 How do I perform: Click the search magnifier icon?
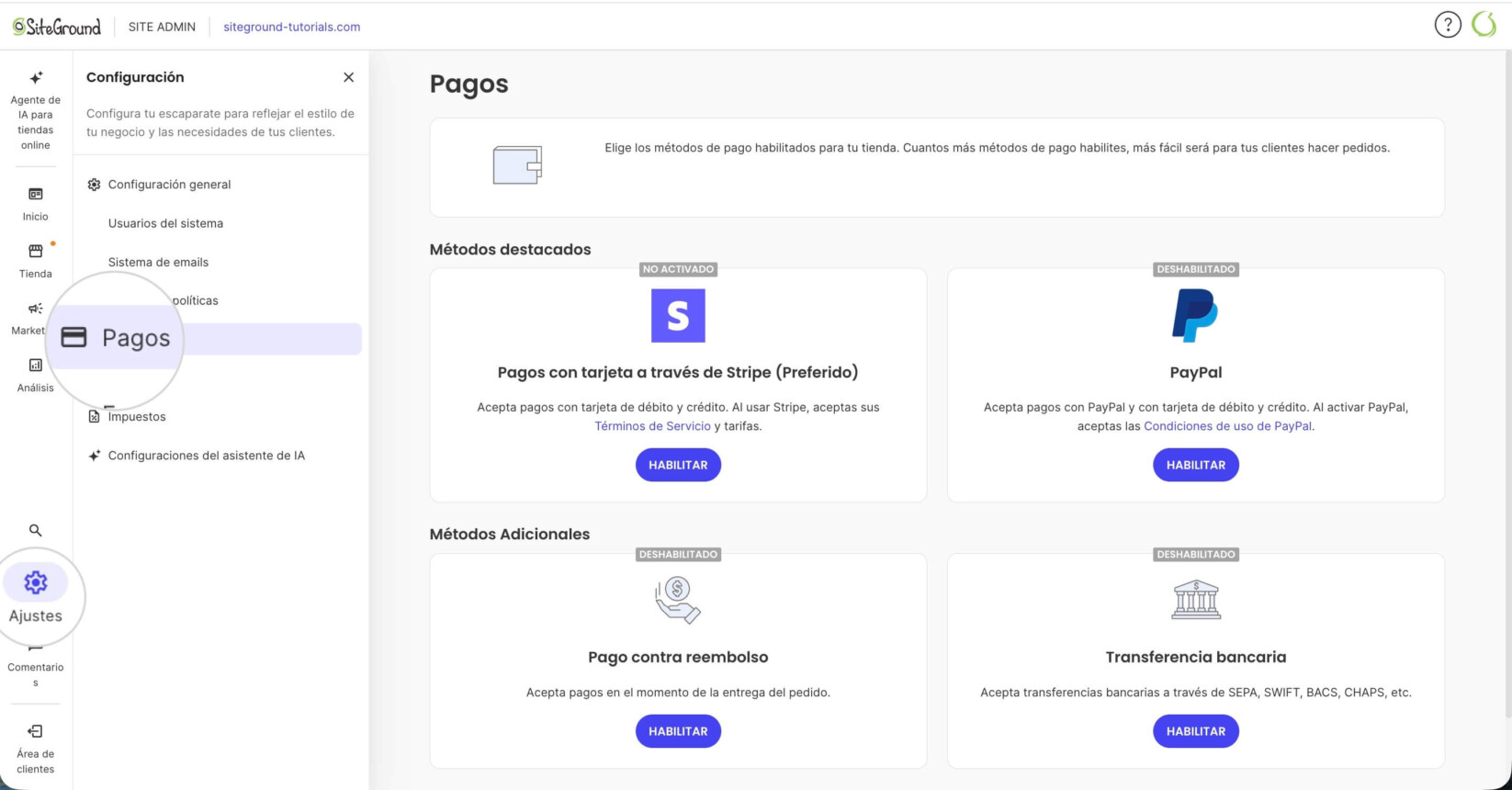(x=36, y=530)
